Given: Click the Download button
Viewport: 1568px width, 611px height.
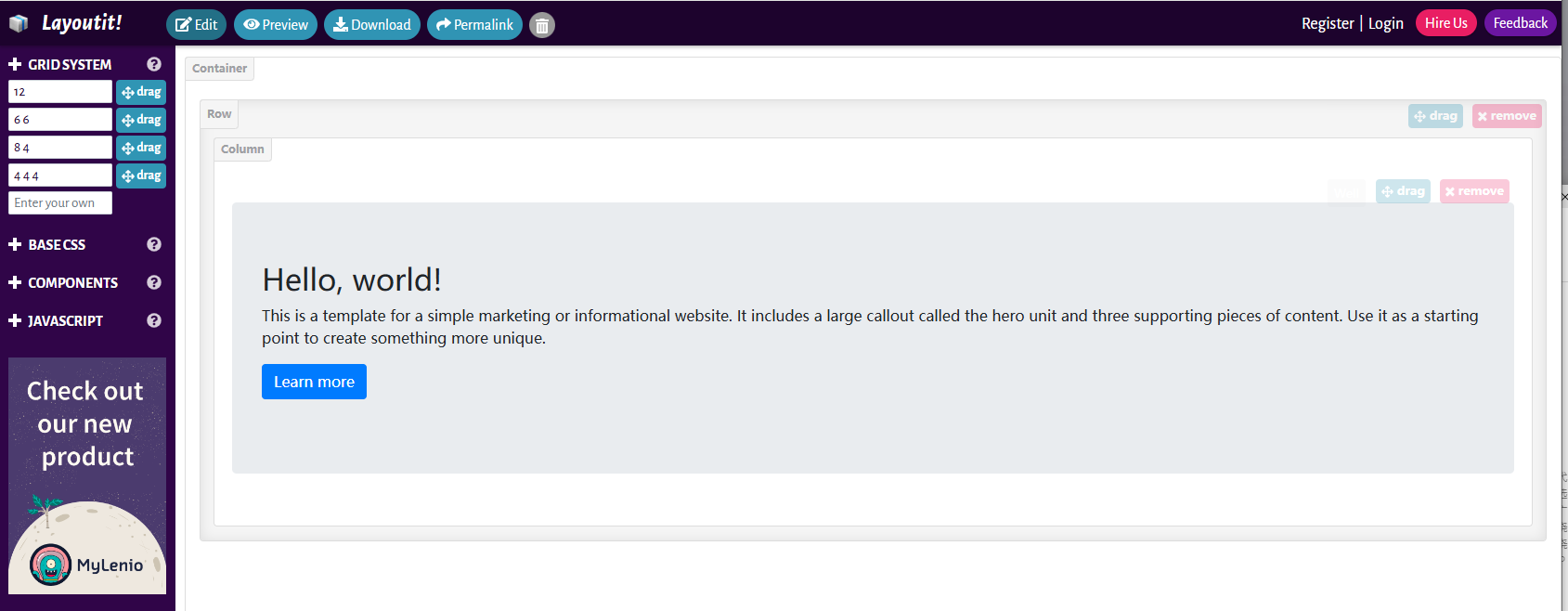Looking at the screenshot, I should pyautogui.click(x=372, y=25).
